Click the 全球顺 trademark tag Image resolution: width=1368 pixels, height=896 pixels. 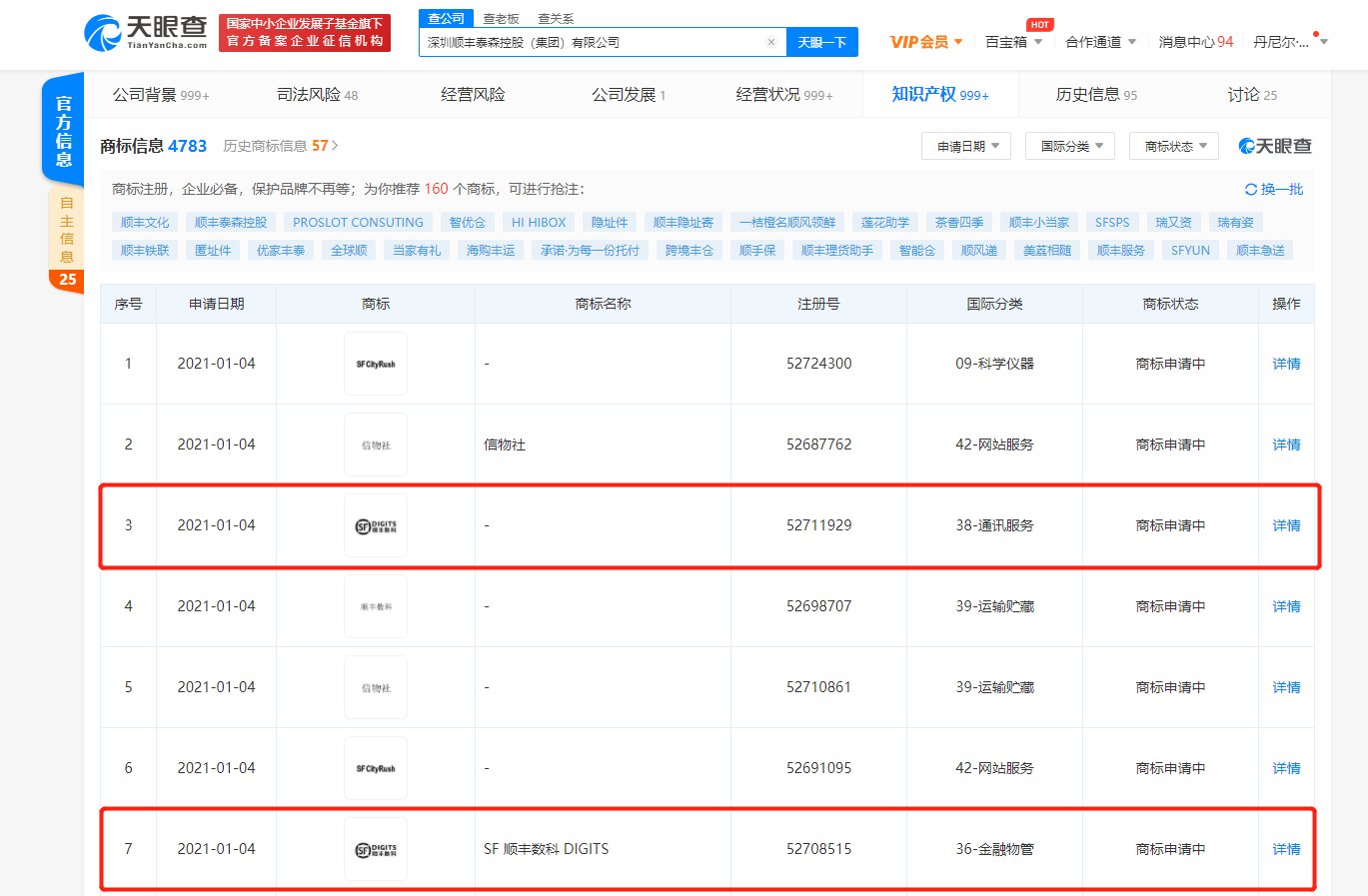[x=349, y=250]
